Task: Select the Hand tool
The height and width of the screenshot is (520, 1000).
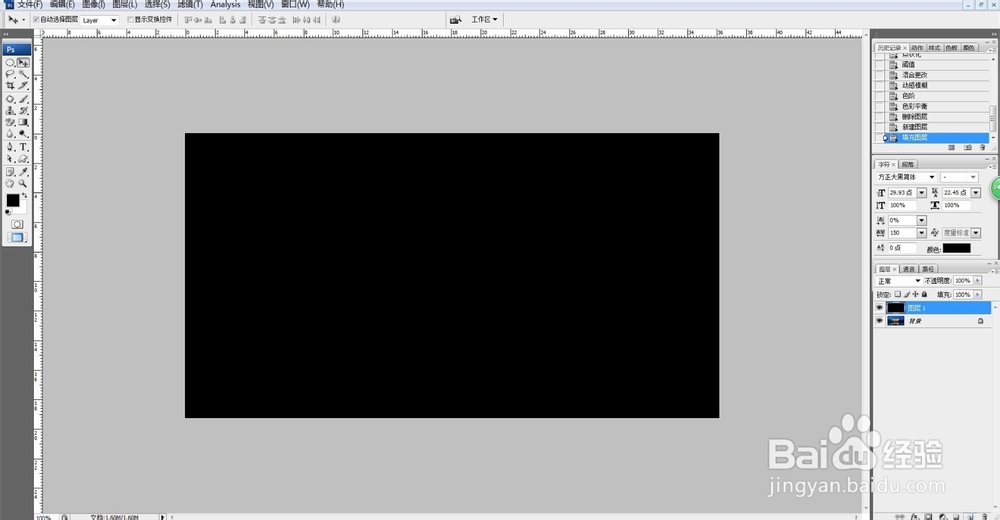Action: (10, 183)
